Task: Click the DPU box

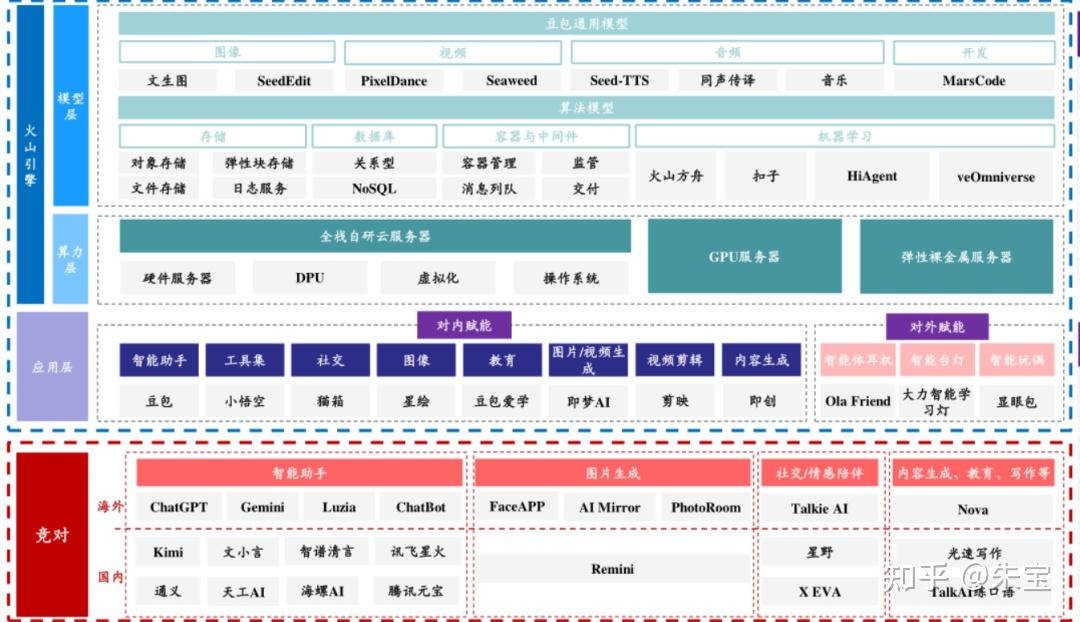Action: (310, 278)
